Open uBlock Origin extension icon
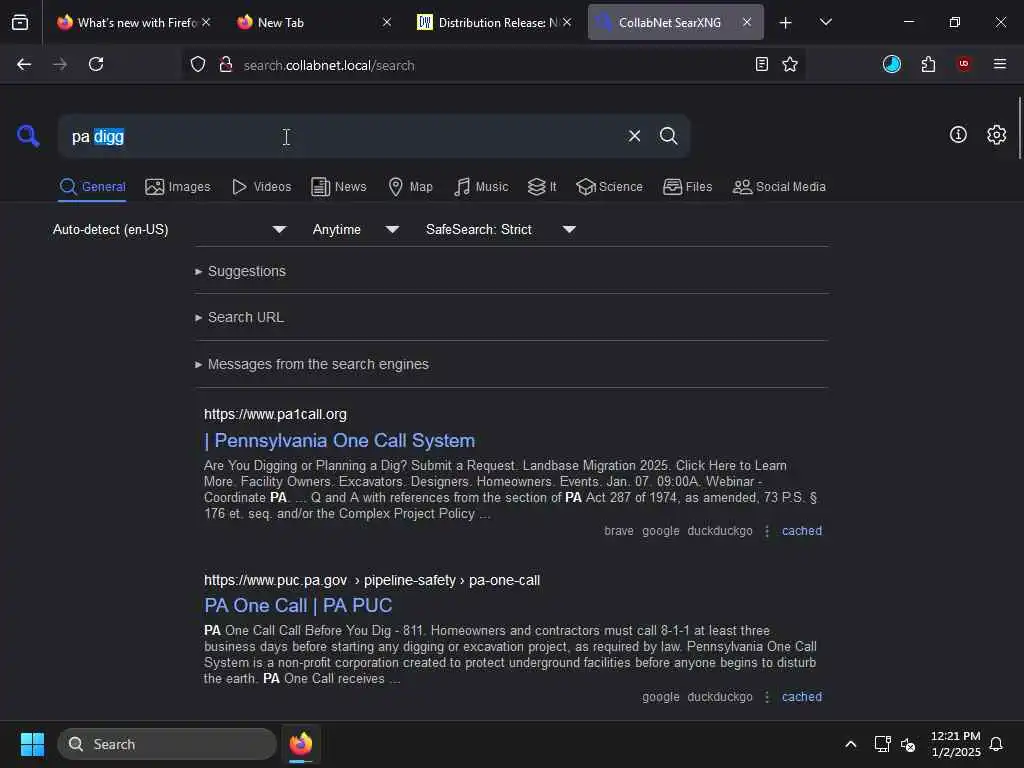This screenshot has height=768, width=1024. coord(964,64)
